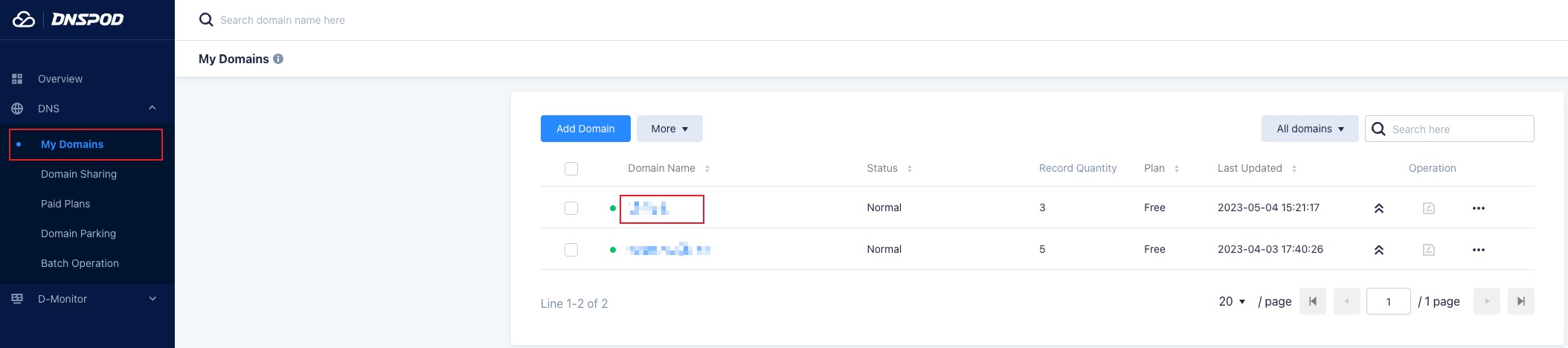Toggle the select-all domains checkbox
1568x348 pixels.
[571, 169]
